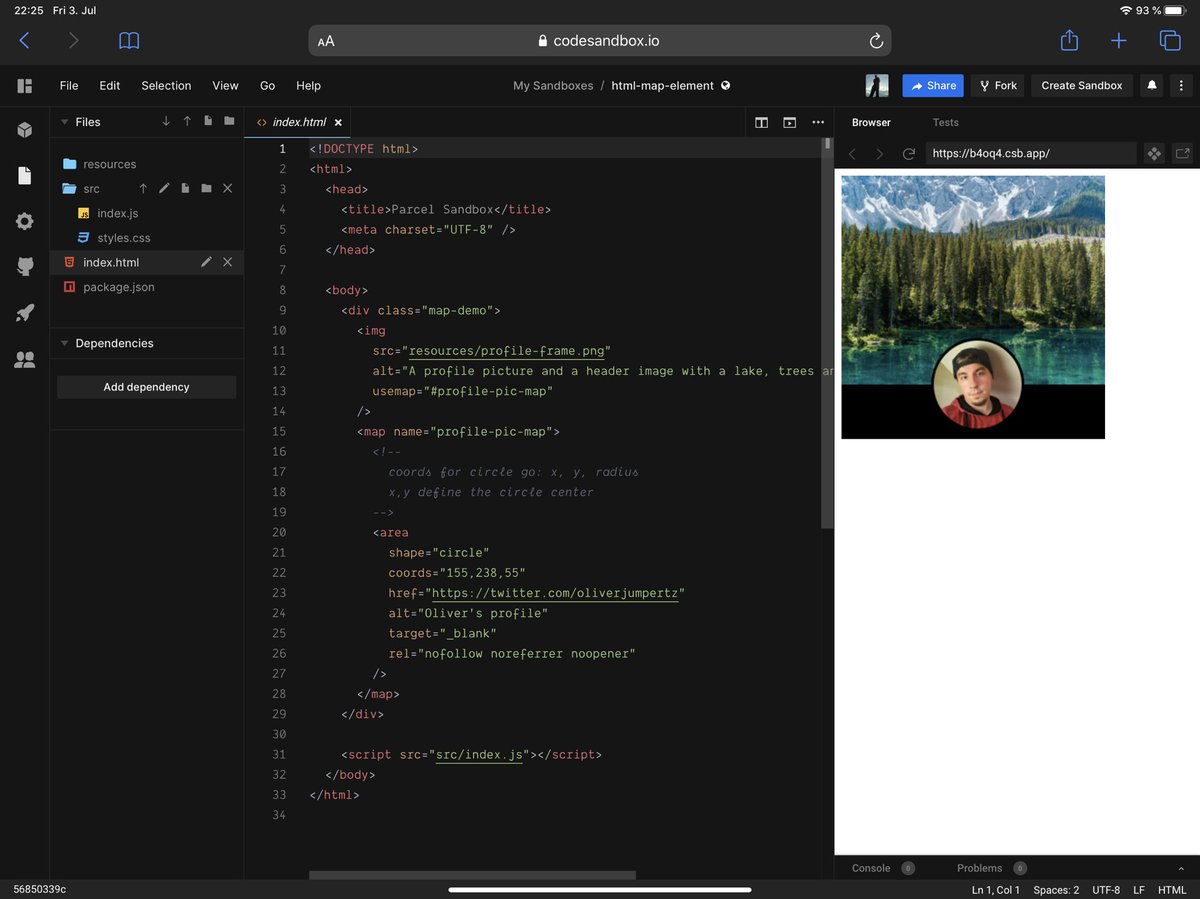
Task: Switch to the Tests tab
Action: tap(945, 122)
